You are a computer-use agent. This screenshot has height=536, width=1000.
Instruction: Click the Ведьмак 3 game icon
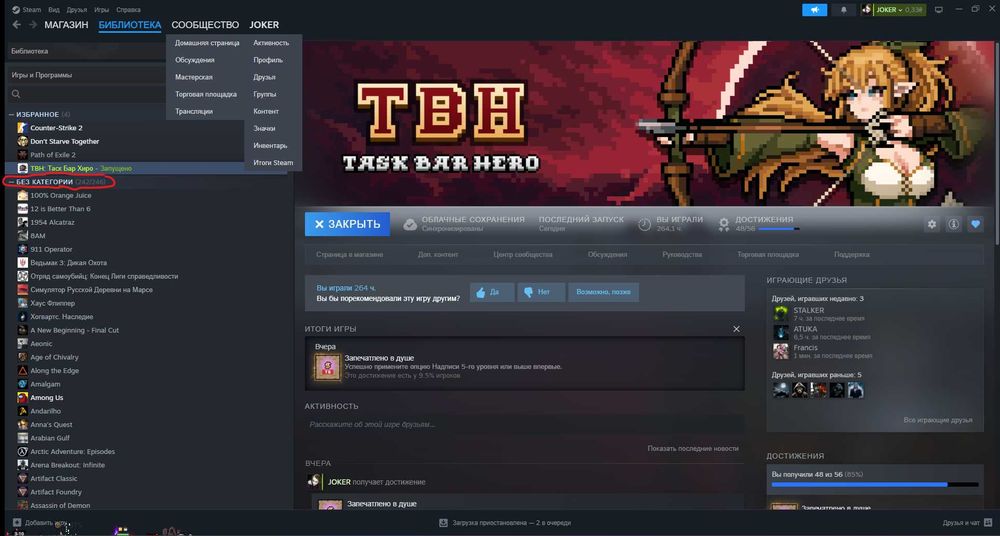pos(23,262)
